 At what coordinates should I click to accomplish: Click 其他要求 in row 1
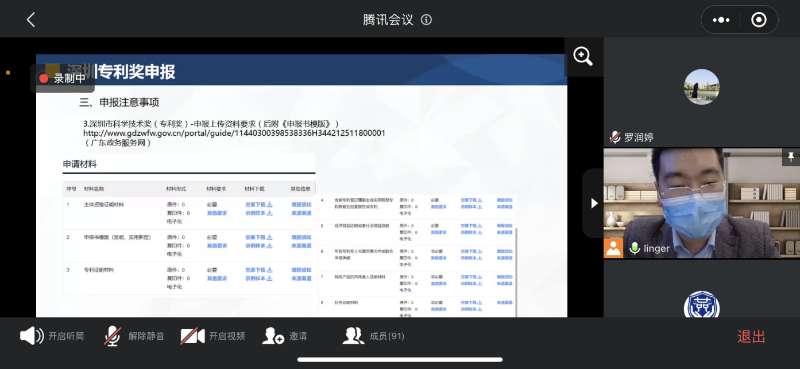click(x=217, y=213)
